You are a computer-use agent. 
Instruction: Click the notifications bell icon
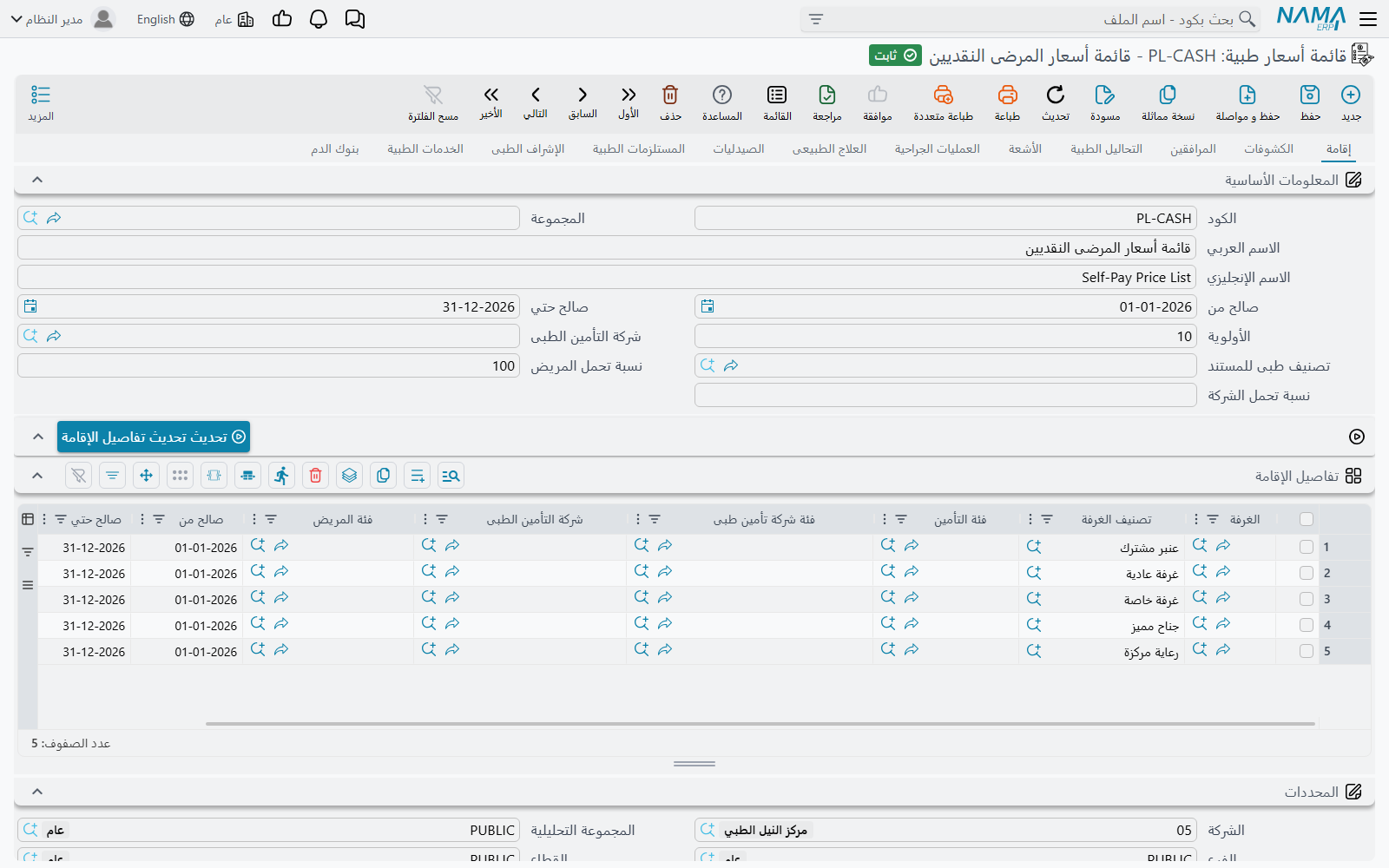tap(319, 19)
